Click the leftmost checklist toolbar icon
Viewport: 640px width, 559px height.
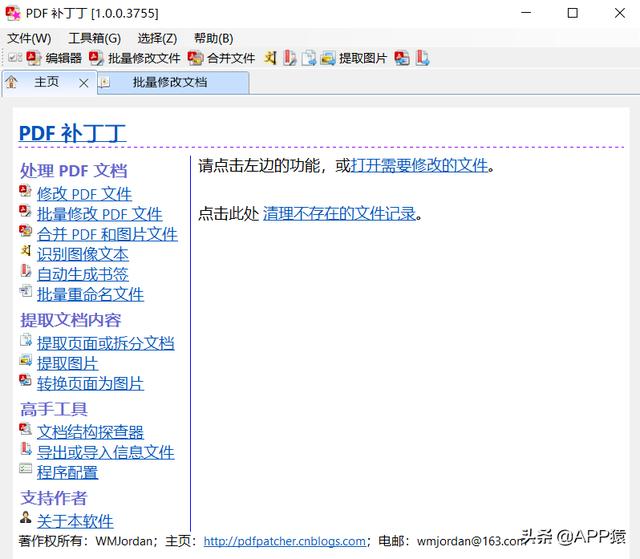point(15,58)
